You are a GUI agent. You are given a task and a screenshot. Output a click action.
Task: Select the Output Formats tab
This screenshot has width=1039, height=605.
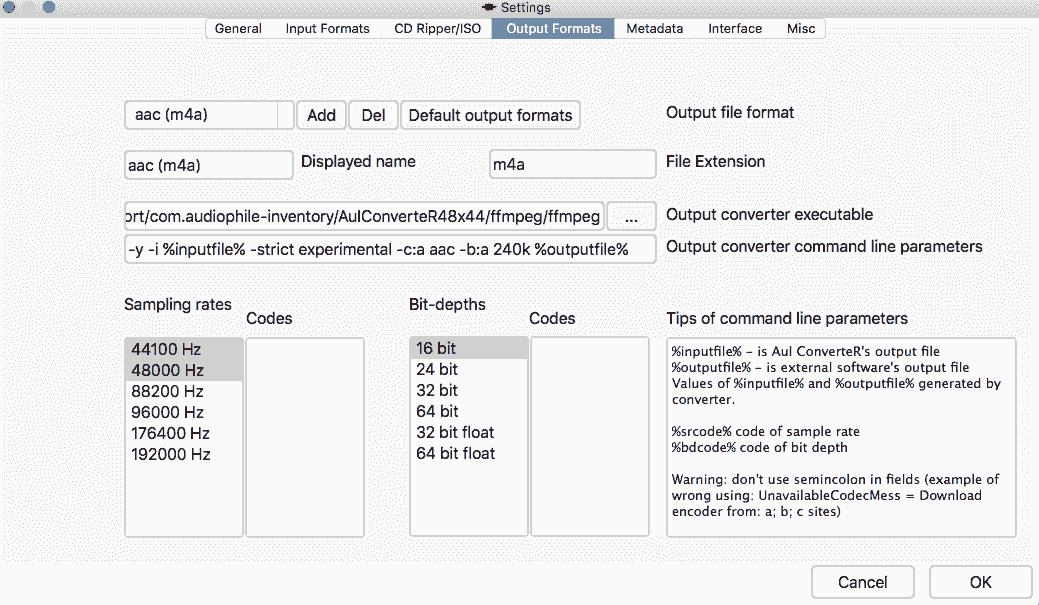click(x=553, y=28)
